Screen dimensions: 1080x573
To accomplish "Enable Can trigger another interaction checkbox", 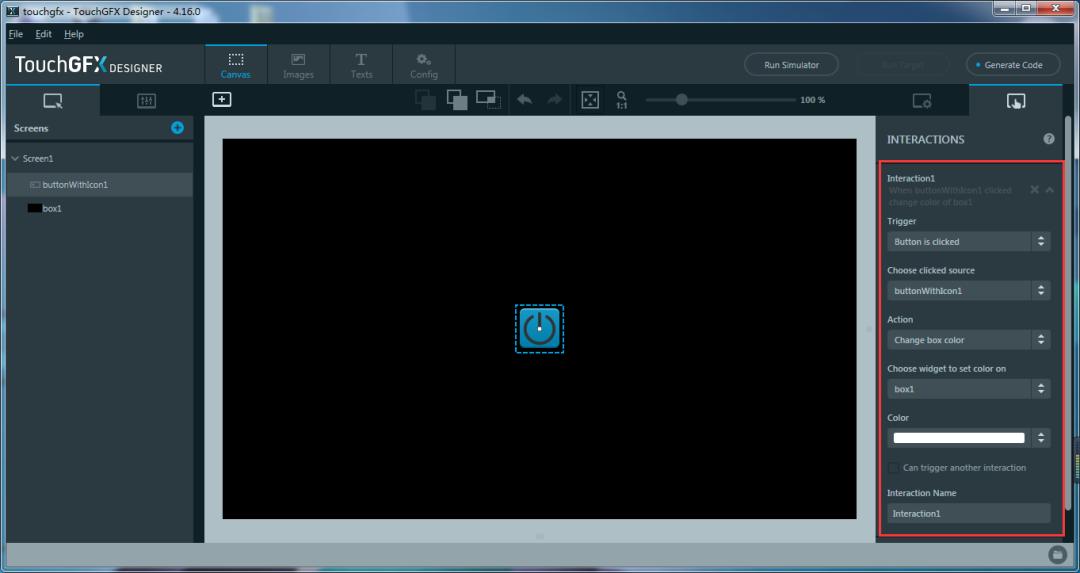I will click(893, 468).
